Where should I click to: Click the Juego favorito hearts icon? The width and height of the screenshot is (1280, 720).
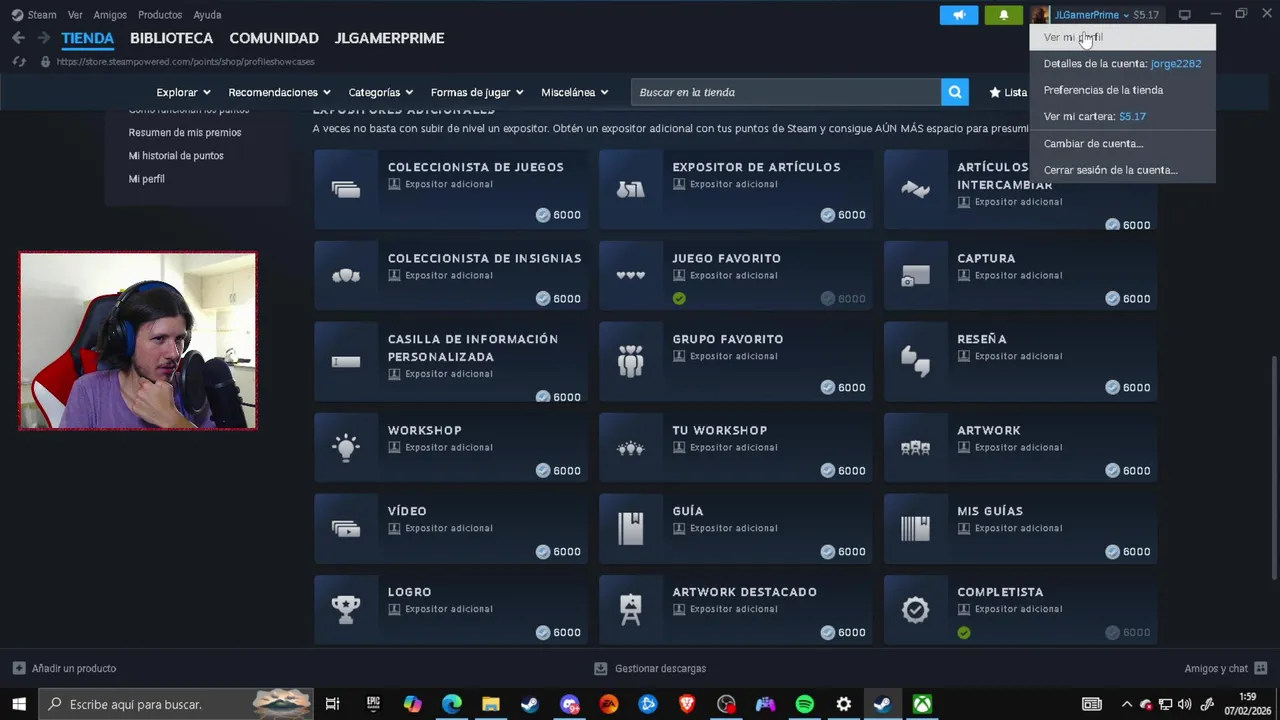tap(631, 275)
